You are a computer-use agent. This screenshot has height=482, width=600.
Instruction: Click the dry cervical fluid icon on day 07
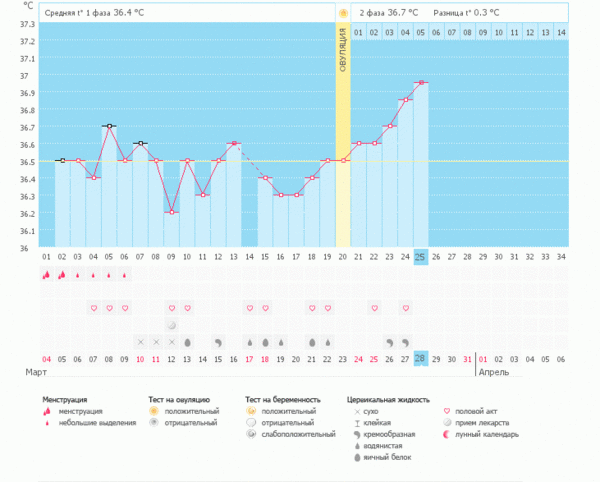(140, 342)
